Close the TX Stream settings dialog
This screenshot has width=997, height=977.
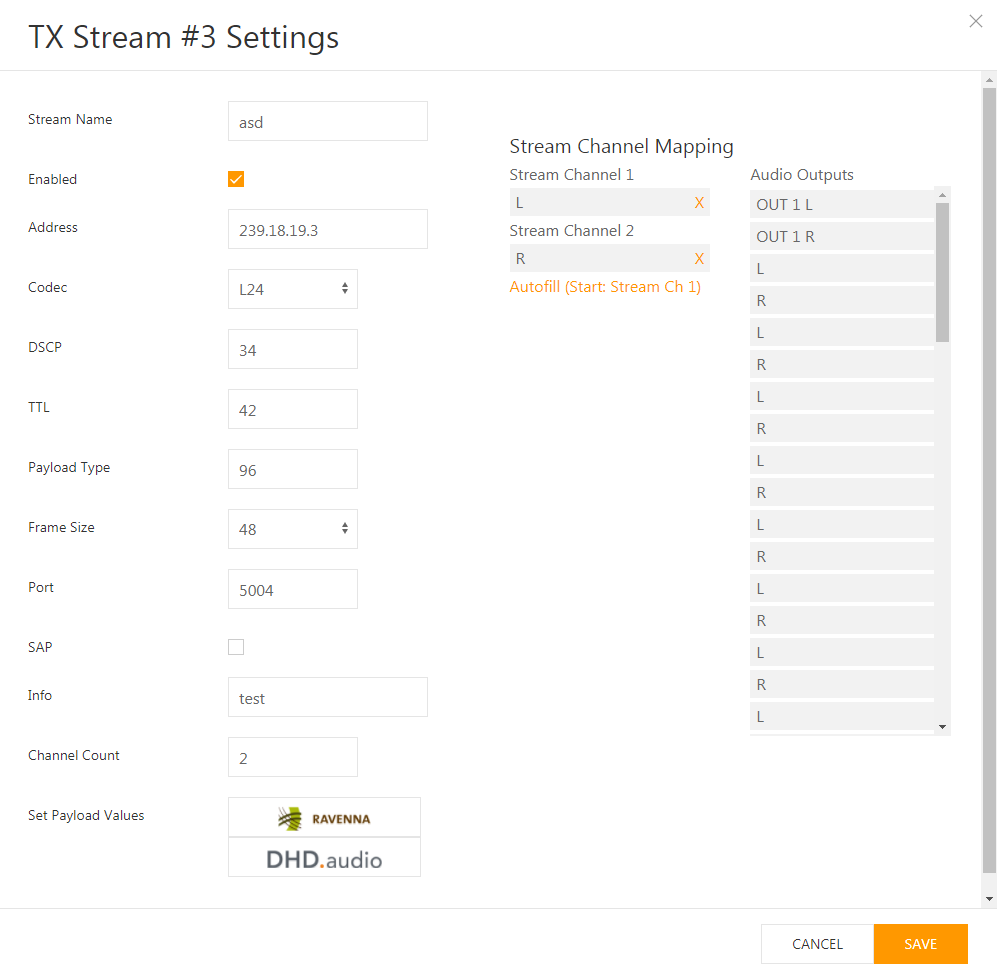point(975,21)
